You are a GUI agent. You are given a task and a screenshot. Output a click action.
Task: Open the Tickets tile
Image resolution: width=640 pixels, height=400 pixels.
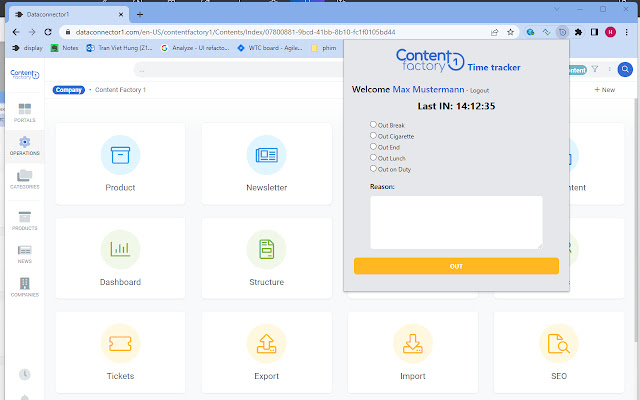tap(120, 352)
